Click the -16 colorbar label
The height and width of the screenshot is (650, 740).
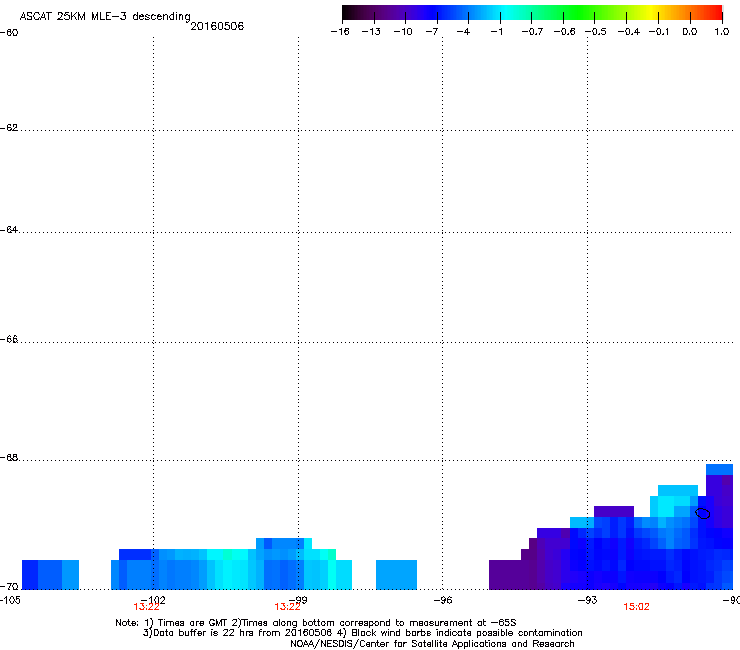340,32
